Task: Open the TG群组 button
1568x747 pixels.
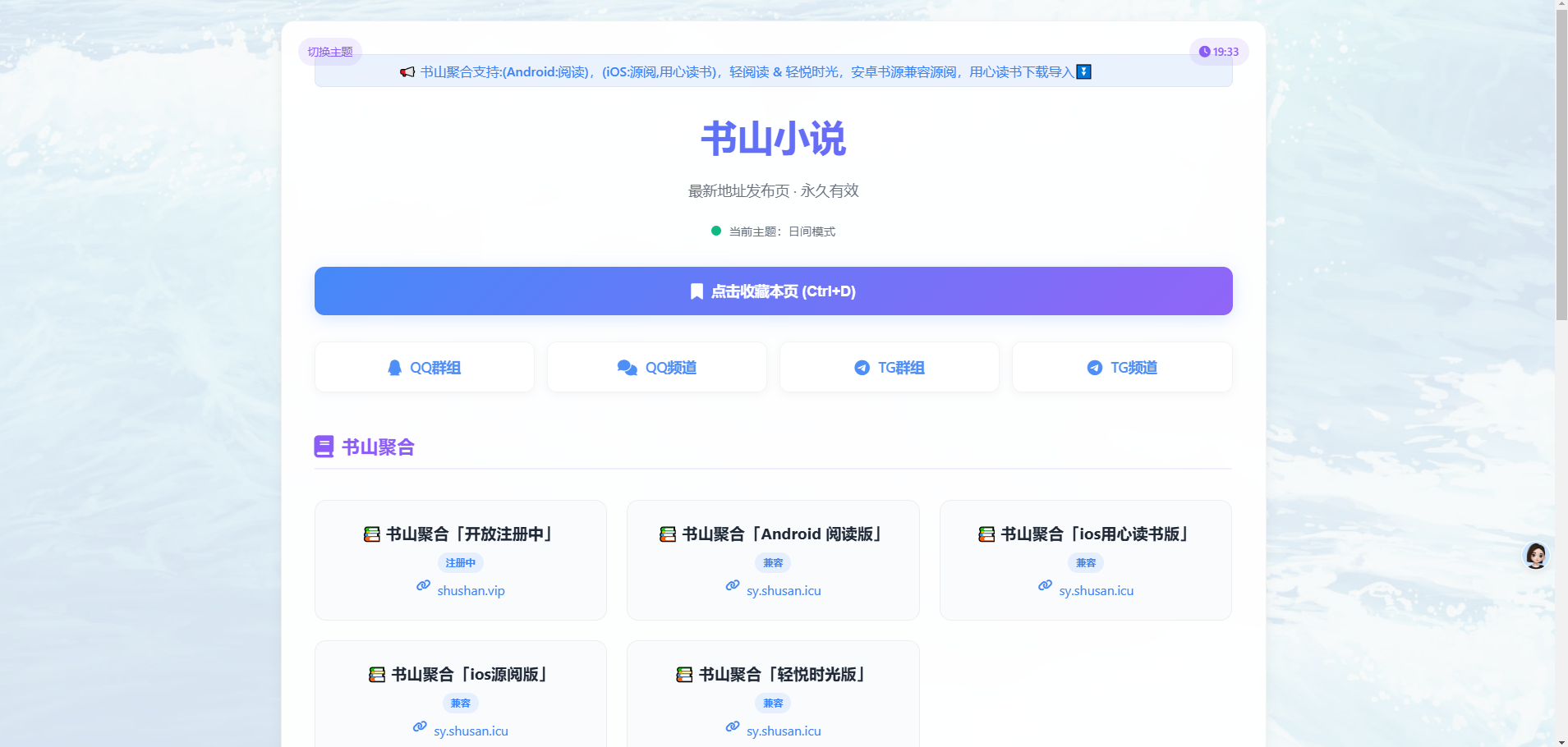Action: pos(890,367)
